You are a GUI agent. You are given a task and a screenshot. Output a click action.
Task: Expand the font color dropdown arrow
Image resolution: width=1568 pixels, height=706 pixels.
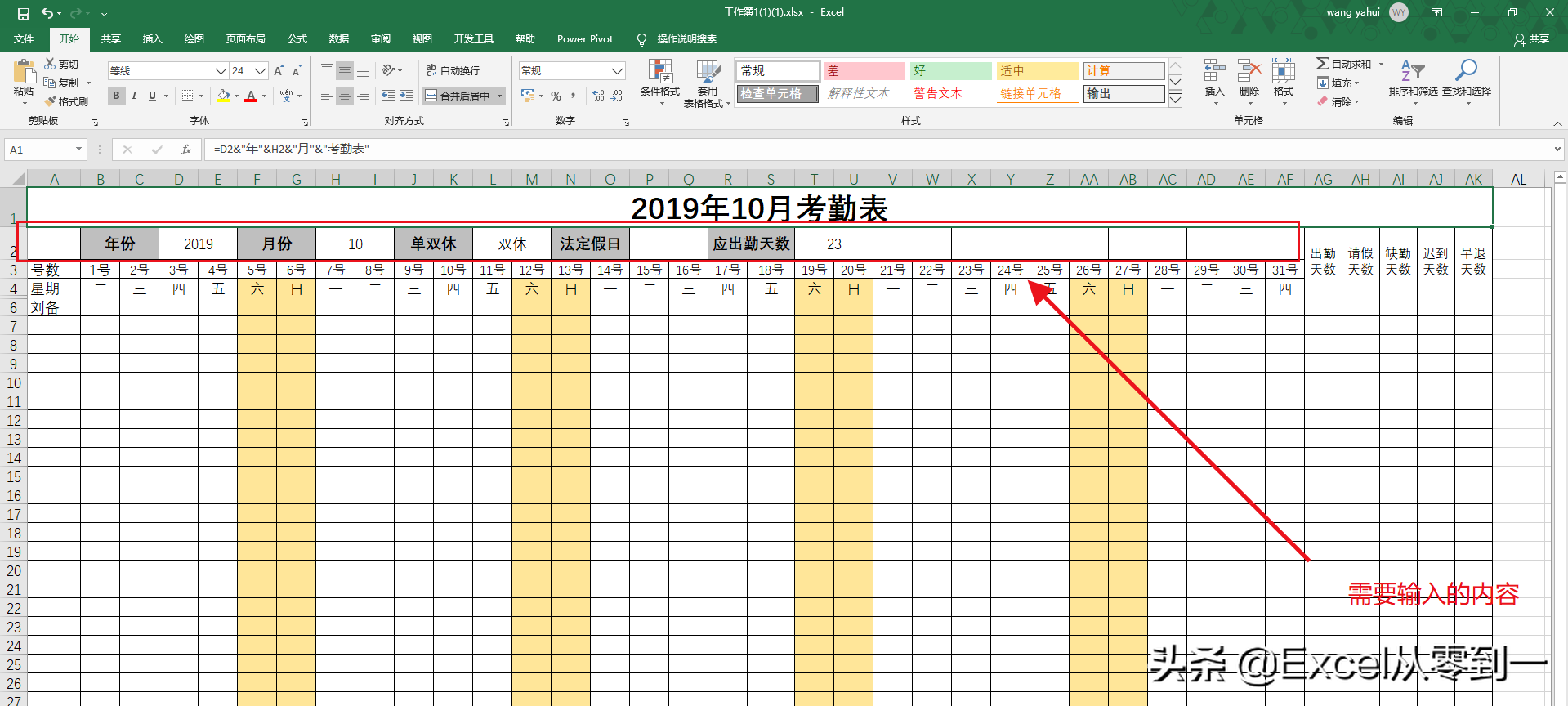click(264, 96)
